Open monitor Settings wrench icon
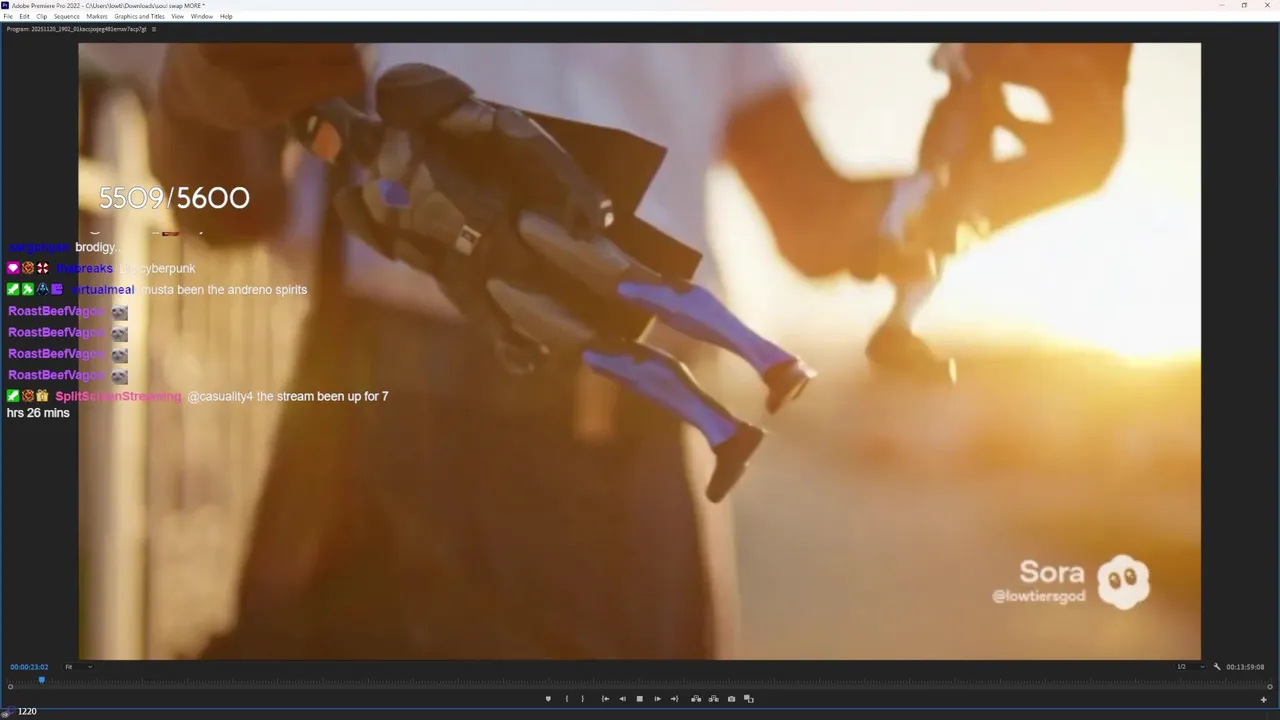 [1217, 667]
